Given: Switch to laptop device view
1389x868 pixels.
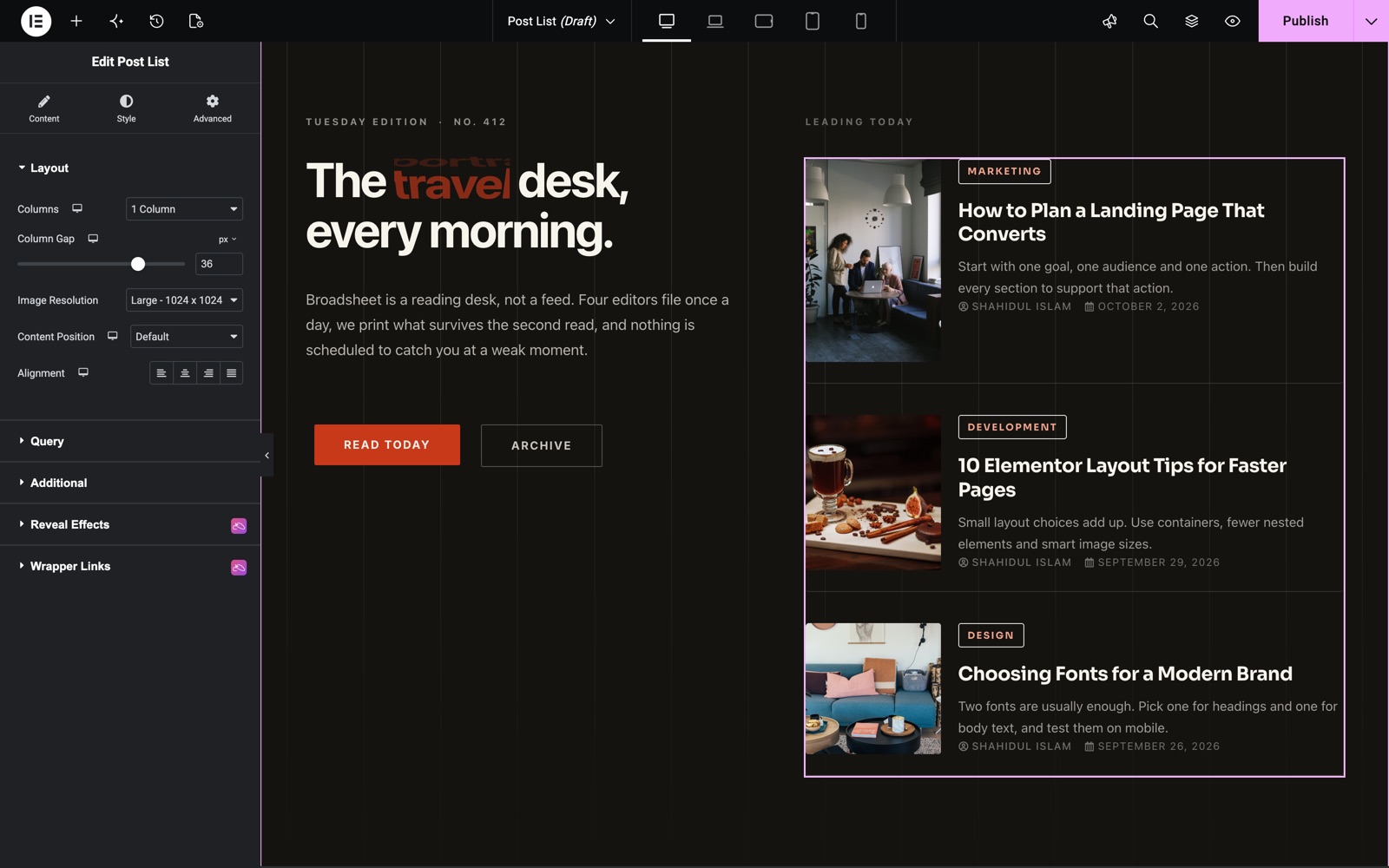Looking at the screenshot, I should coord(715,21).
